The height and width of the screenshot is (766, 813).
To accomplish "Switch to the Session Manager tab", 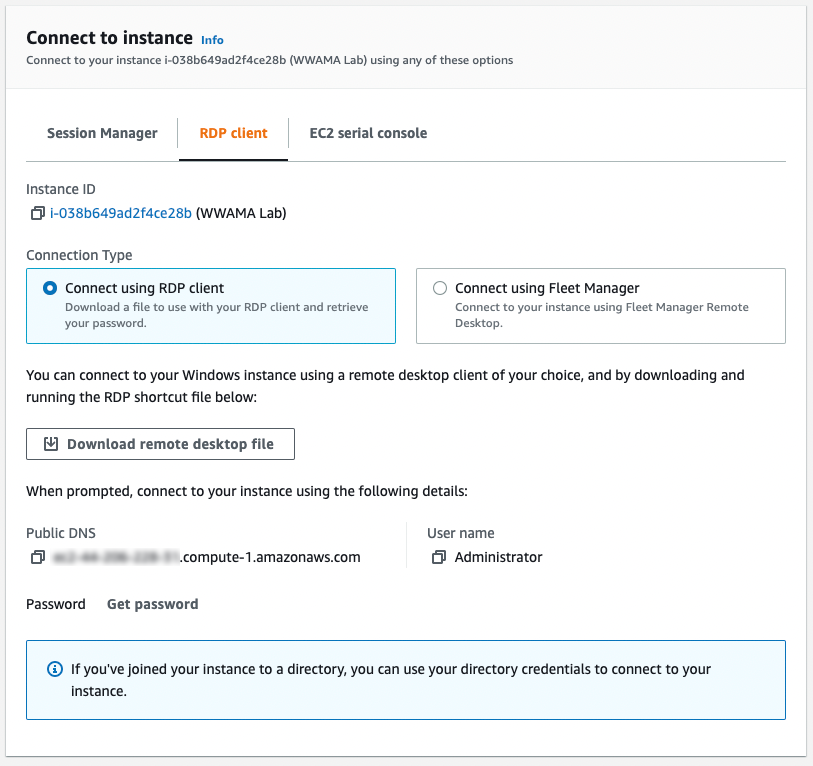I will [102, 133].
